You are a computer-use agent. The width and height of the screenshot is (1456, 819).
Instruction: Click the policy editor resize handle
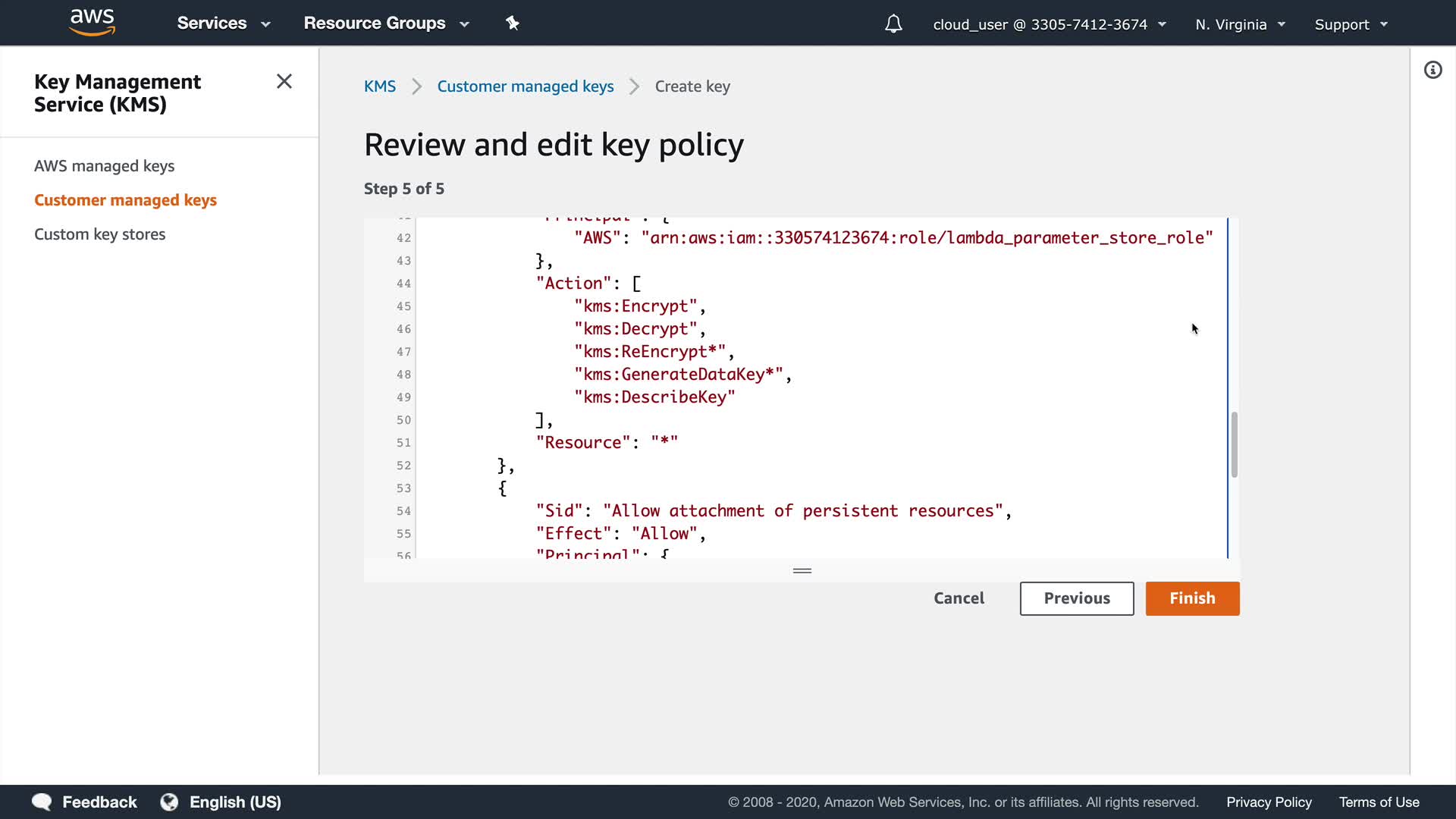coord(802,570)
